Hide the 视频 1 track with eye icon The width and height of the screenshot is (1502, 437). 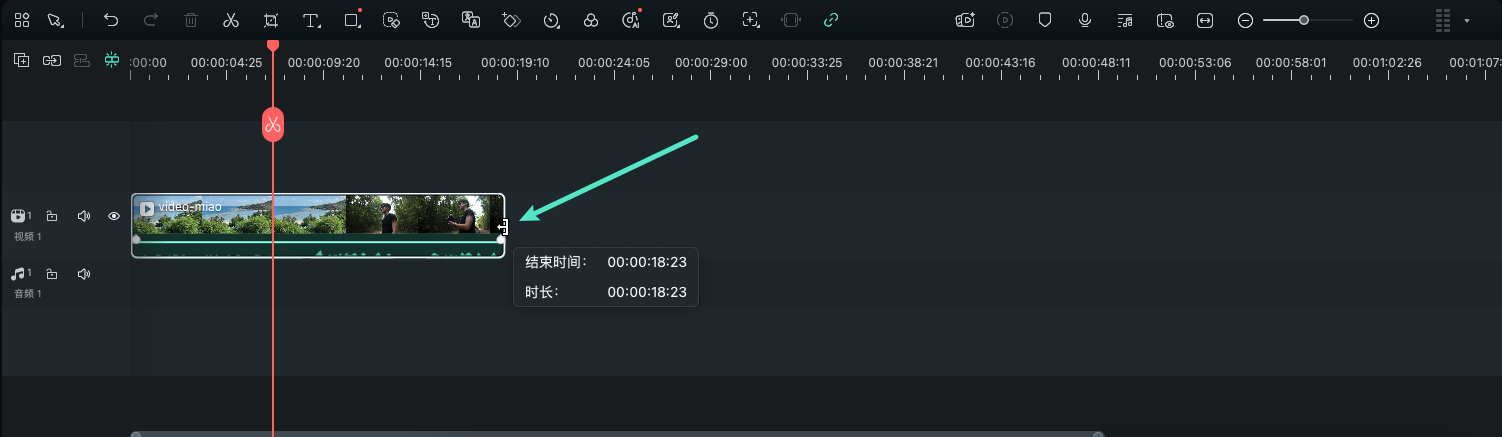click(x=114, y=216)
